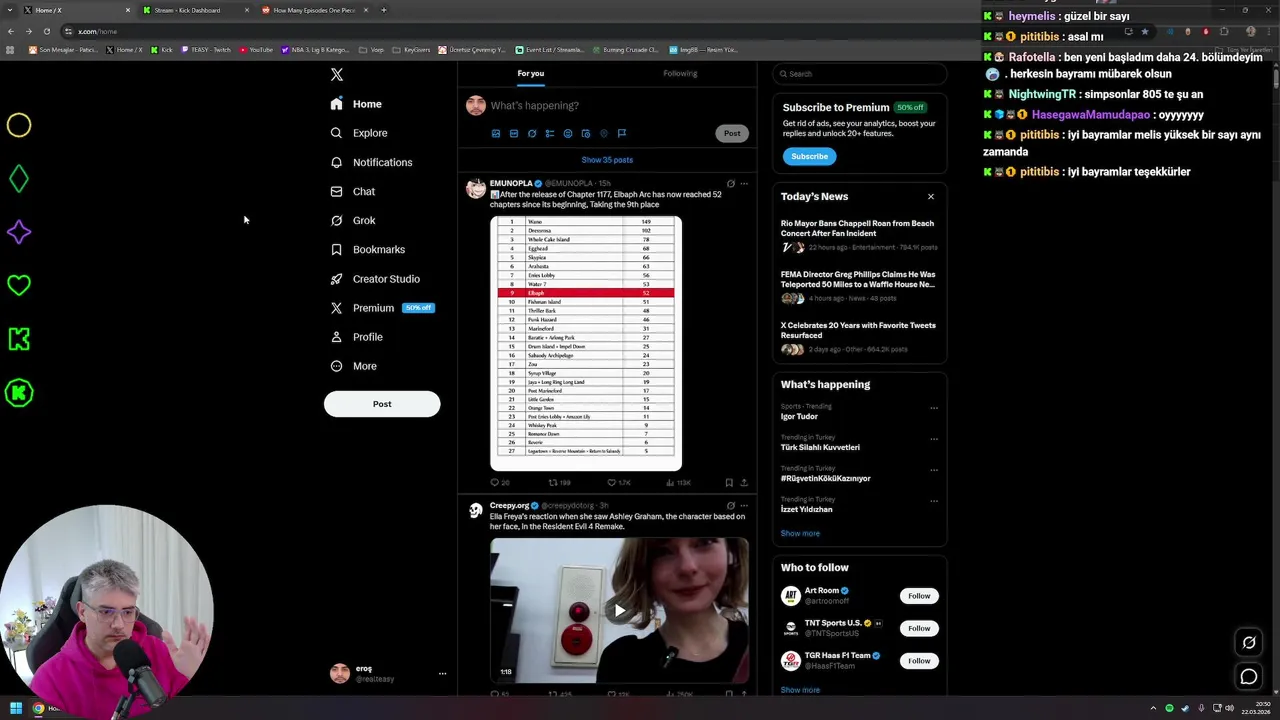Open the Grok icon on EMUNOPLA's post
Screen dimensions: 1280x720
[x=731, y=184]
